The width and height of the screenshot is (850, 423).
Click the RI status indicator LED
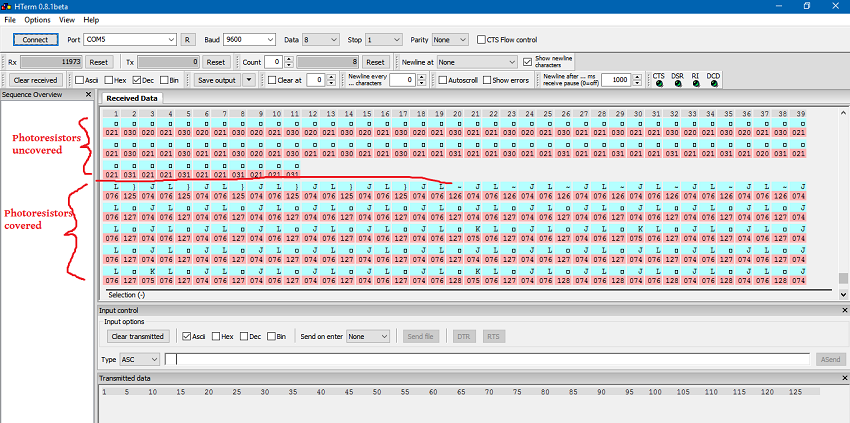(x=696, y=84)
